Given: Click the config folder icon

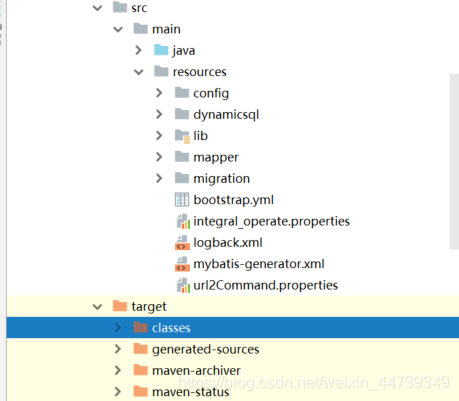Looking at the screenshot, I should point(182,92).
